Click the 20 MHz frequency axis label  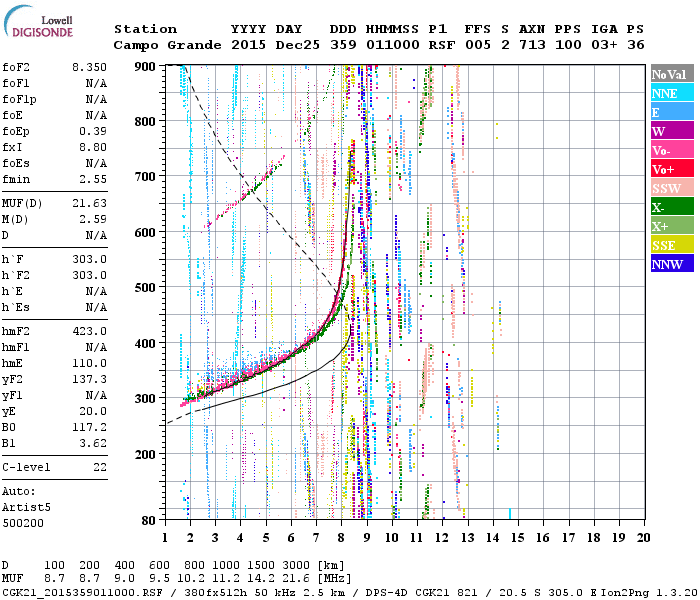[x=643, y=538]
